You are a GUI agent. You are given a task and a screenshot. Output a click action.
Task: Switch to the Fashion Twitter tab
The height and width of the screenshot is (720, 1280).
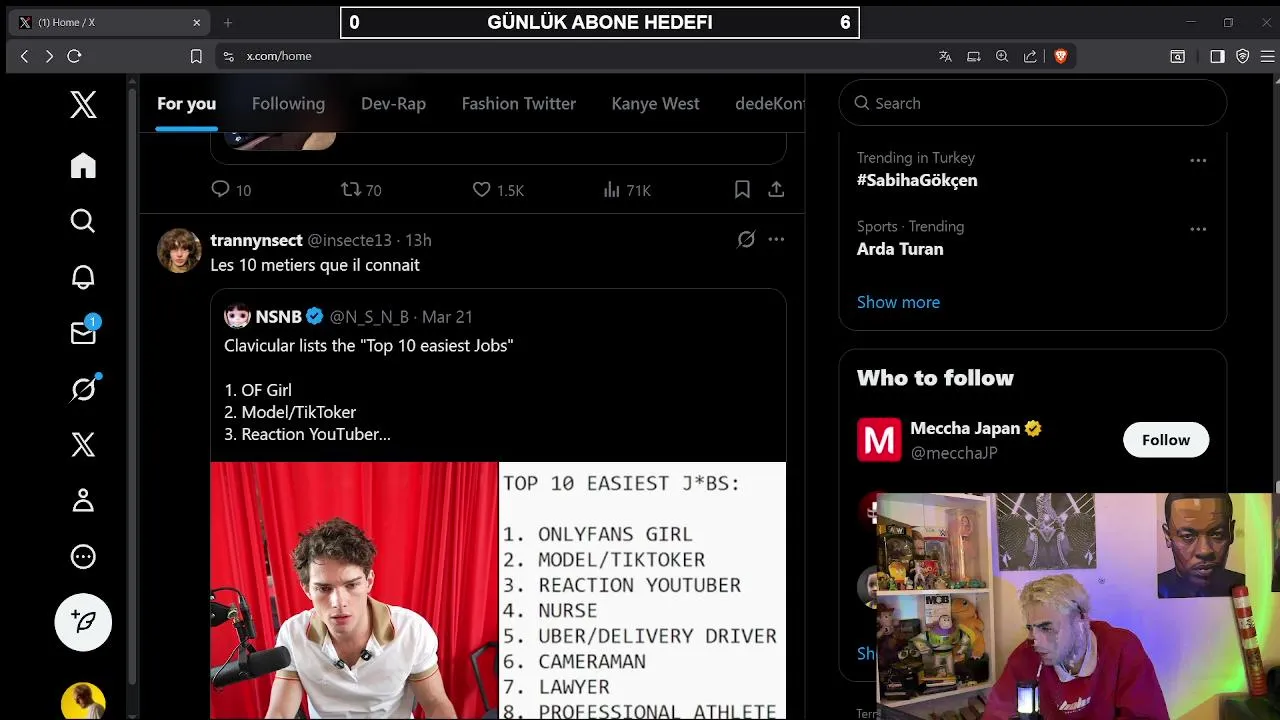518,104
